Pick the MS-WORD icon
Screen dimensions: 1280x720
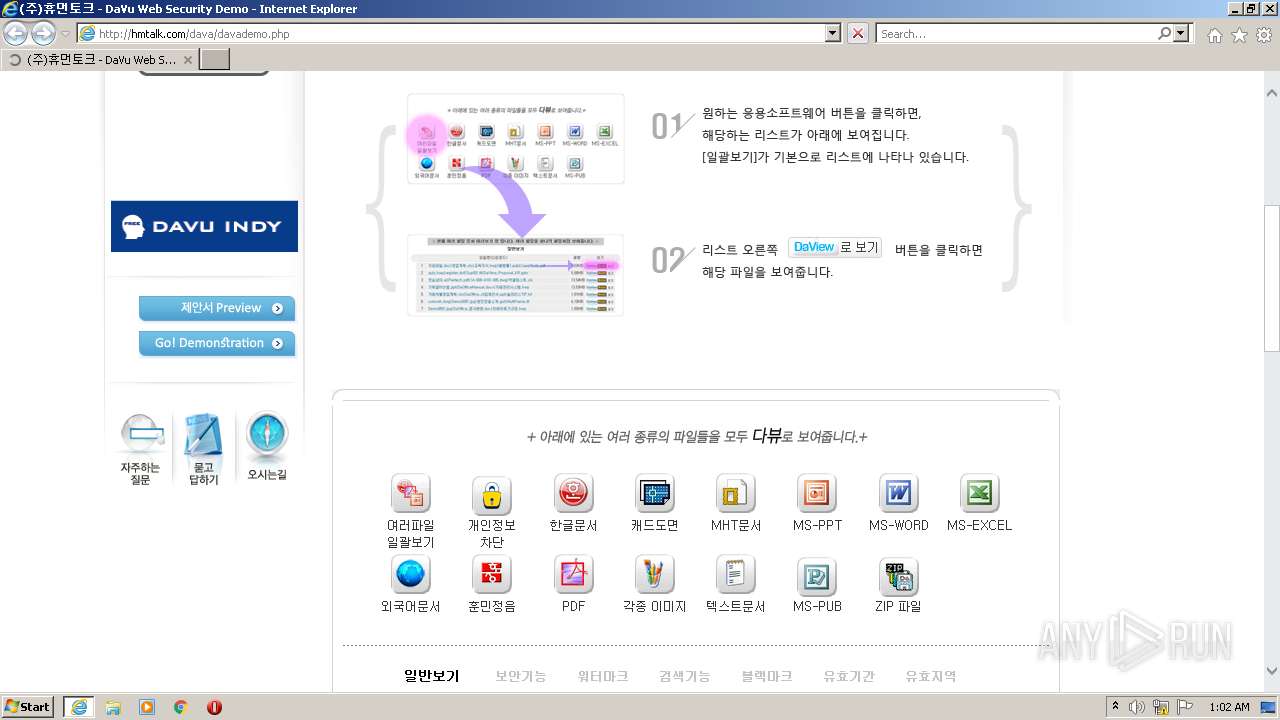[899, 494]
